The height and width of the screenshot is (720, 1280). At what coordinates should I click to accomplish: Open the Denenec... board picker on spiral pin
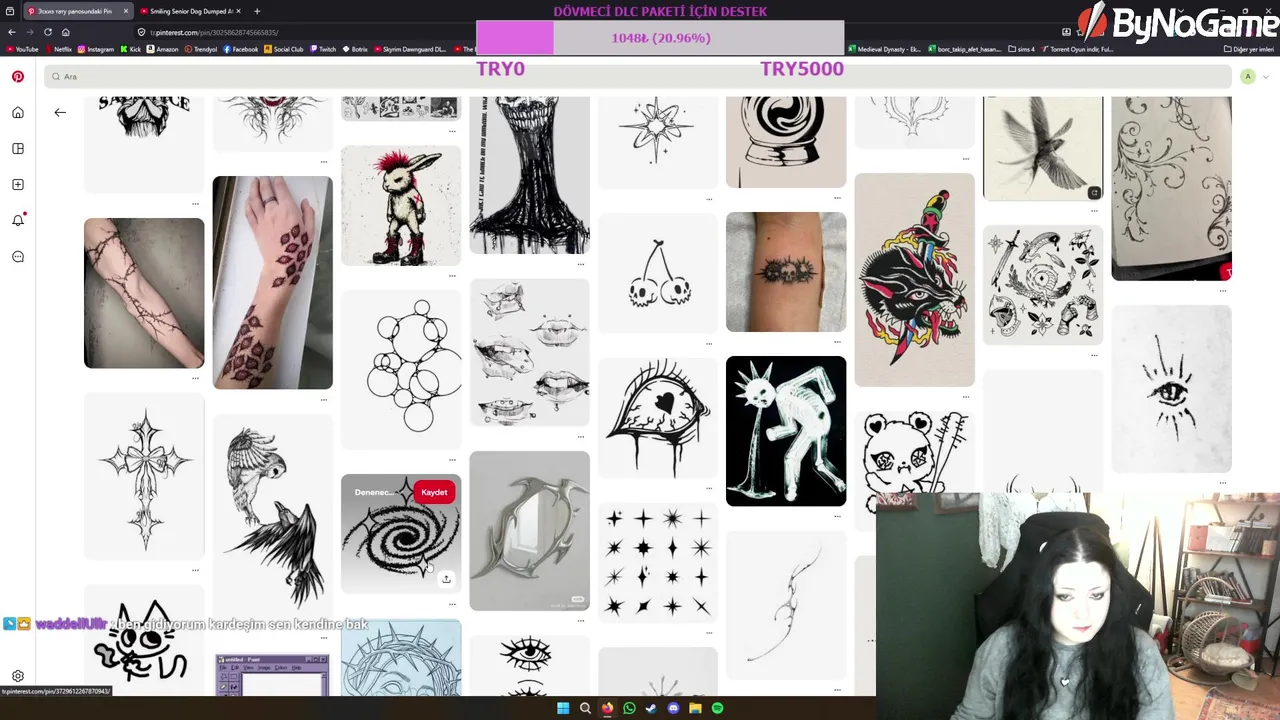pos(376,492)
